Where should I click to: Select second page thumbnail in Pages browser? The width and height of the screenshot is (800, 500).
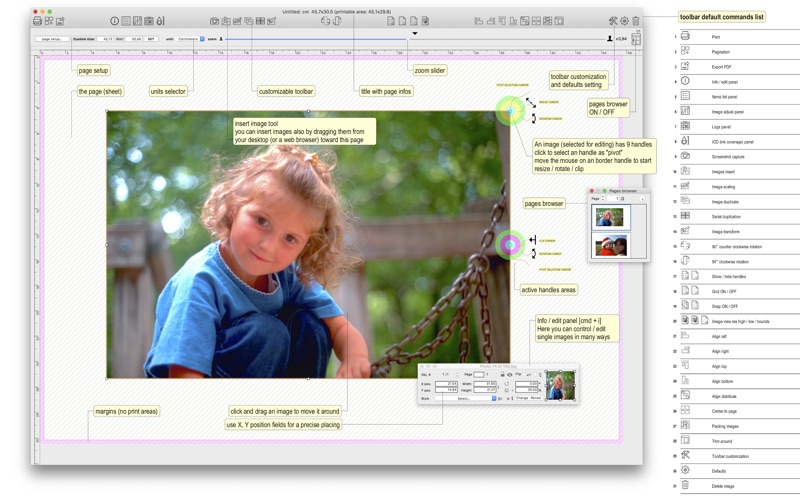pos(611,245)
